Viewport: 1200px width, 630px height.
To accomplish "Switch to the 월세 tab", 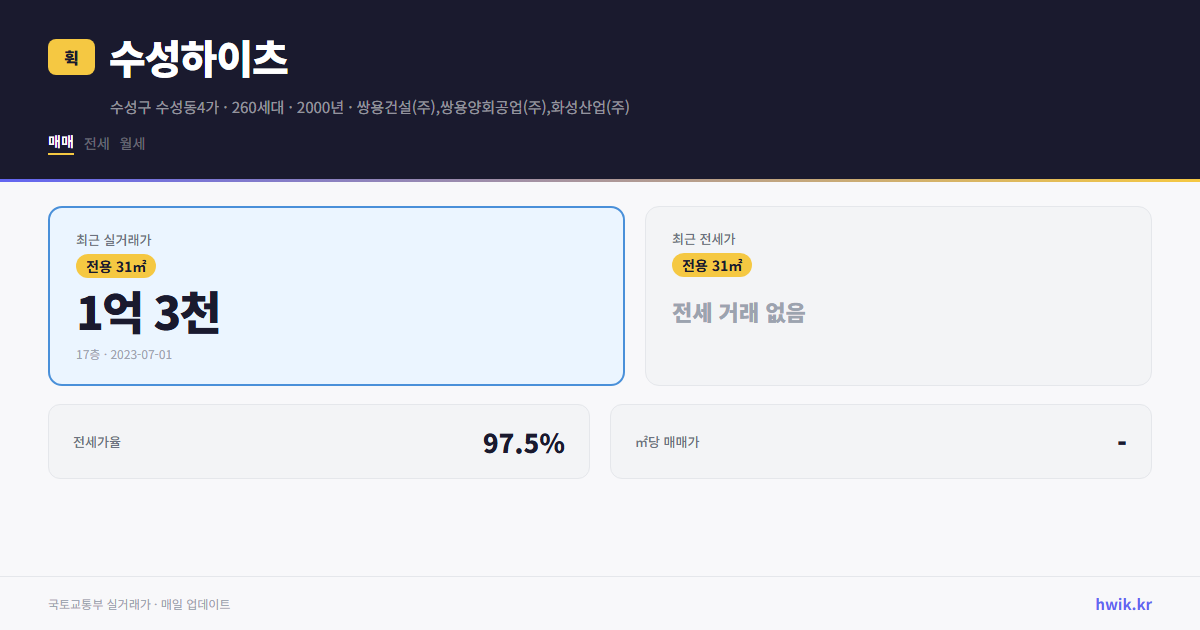I will [x=131, y=143].
